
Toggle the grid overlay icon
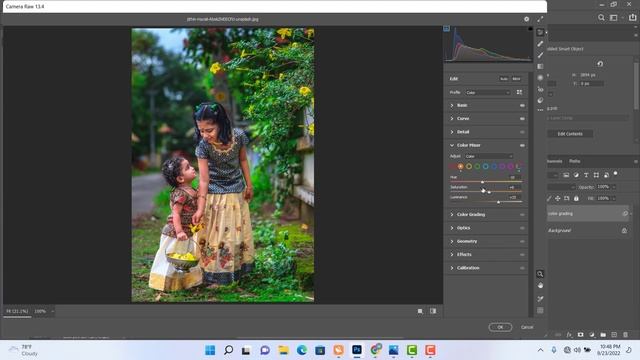click(540, 310)
